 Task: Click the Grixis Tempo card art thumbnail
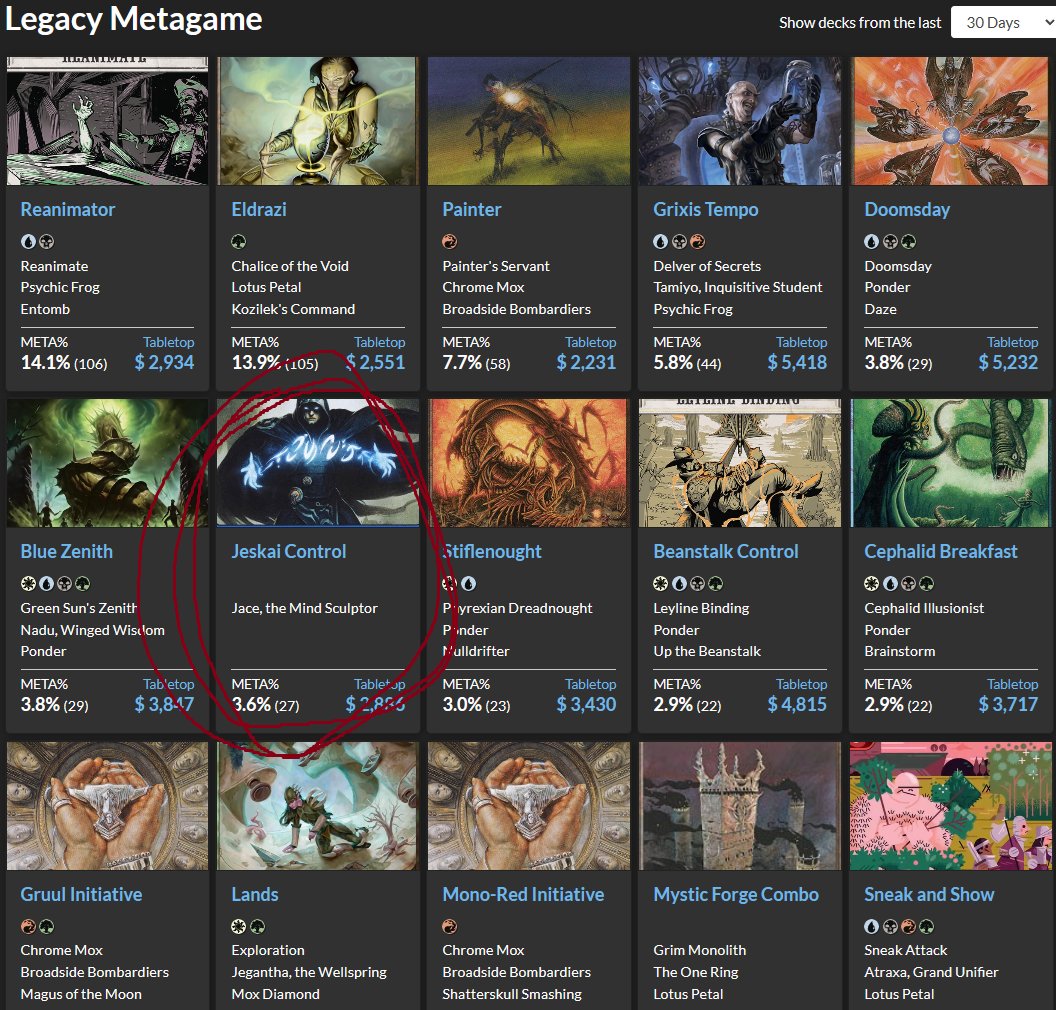point(739,121)
